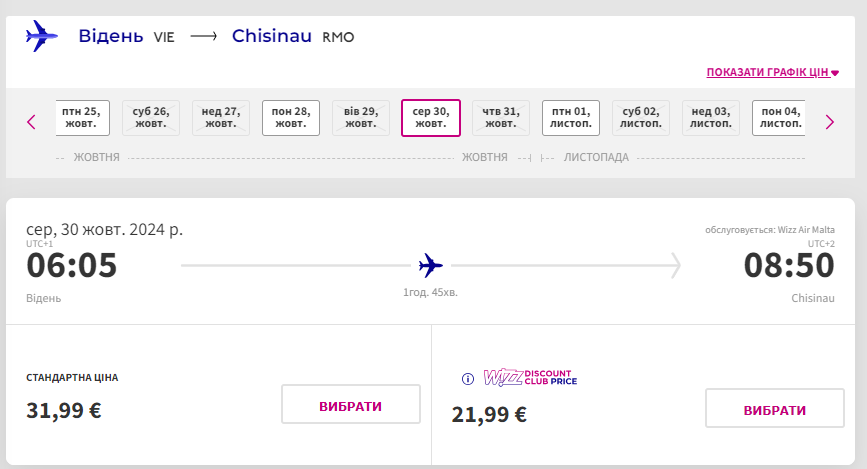Expand the 'Показати графік цін' price chart
Screen dimensions: 867x469
coord(772,72)
